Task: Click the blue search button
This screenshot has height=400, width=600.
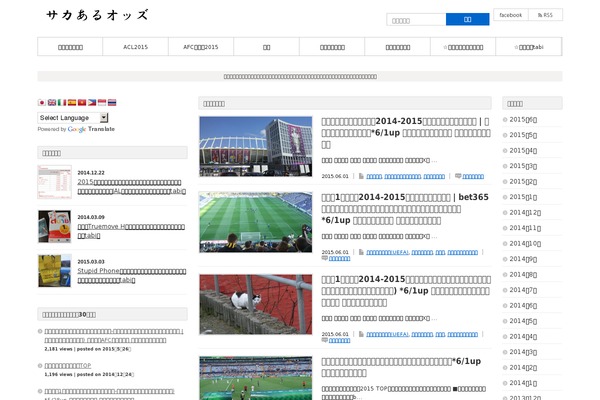Action: coord(468,19)
